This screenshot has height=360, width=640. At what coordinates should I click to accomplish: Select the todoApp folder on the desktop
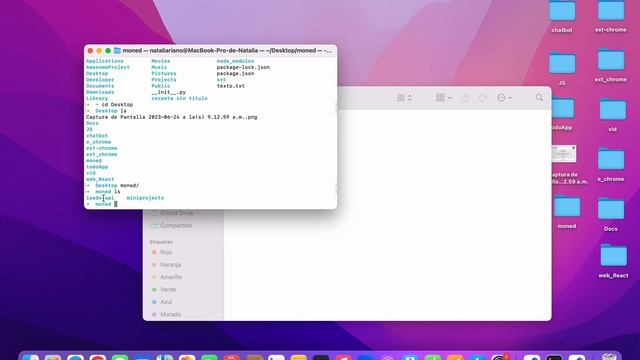(563, 109)
